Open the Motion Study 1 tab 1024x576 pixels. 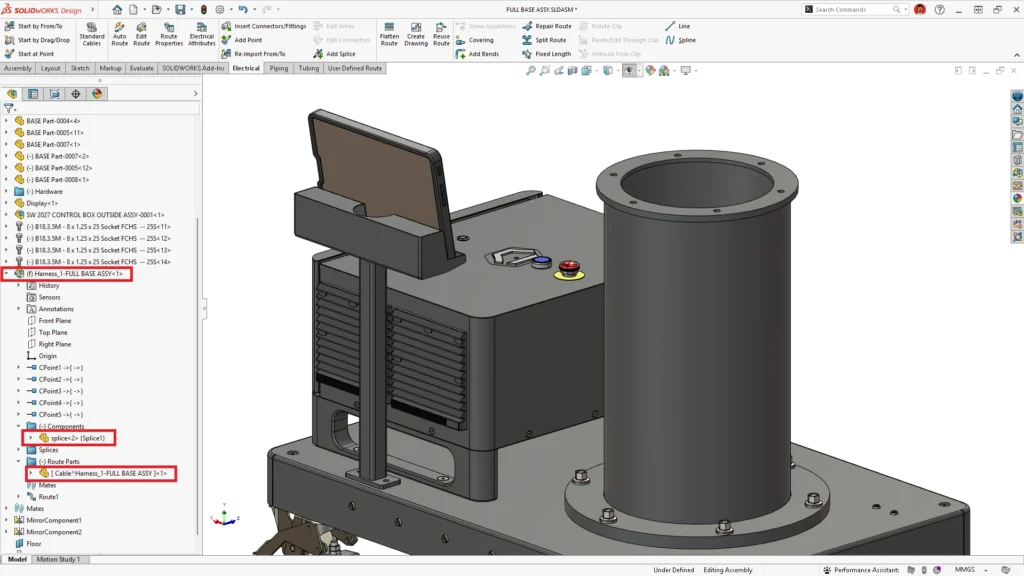pos(58,559)
